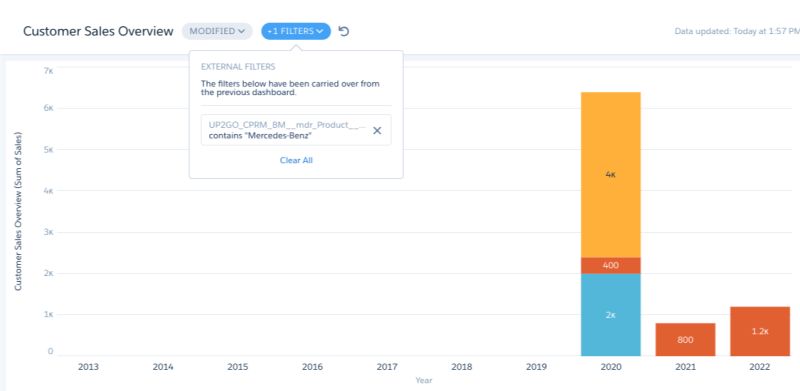Click the 2018 year axis label
The image size is (800, 391).
(x=462, y=366)
